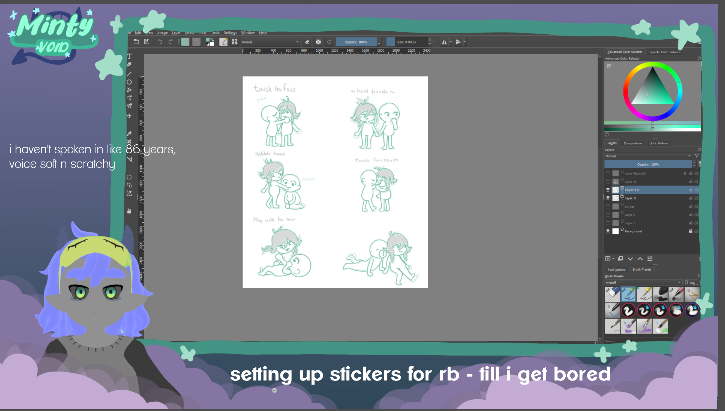Select the Compositions tab
The height and width of the screenshot is (411, 725).
click(633, 143)
